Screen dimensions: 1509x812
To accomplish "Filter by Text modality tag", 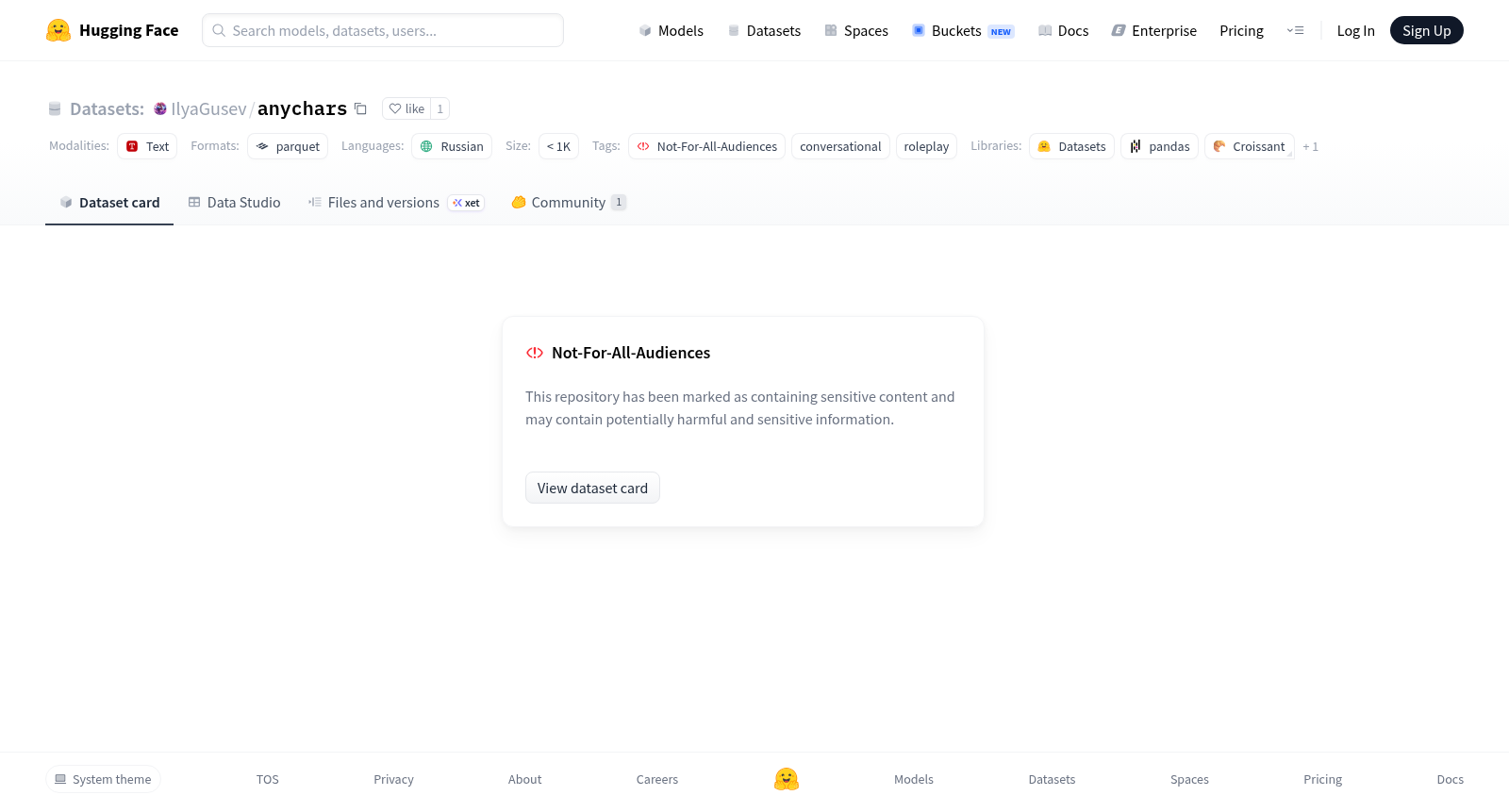I will coord(147,146).
